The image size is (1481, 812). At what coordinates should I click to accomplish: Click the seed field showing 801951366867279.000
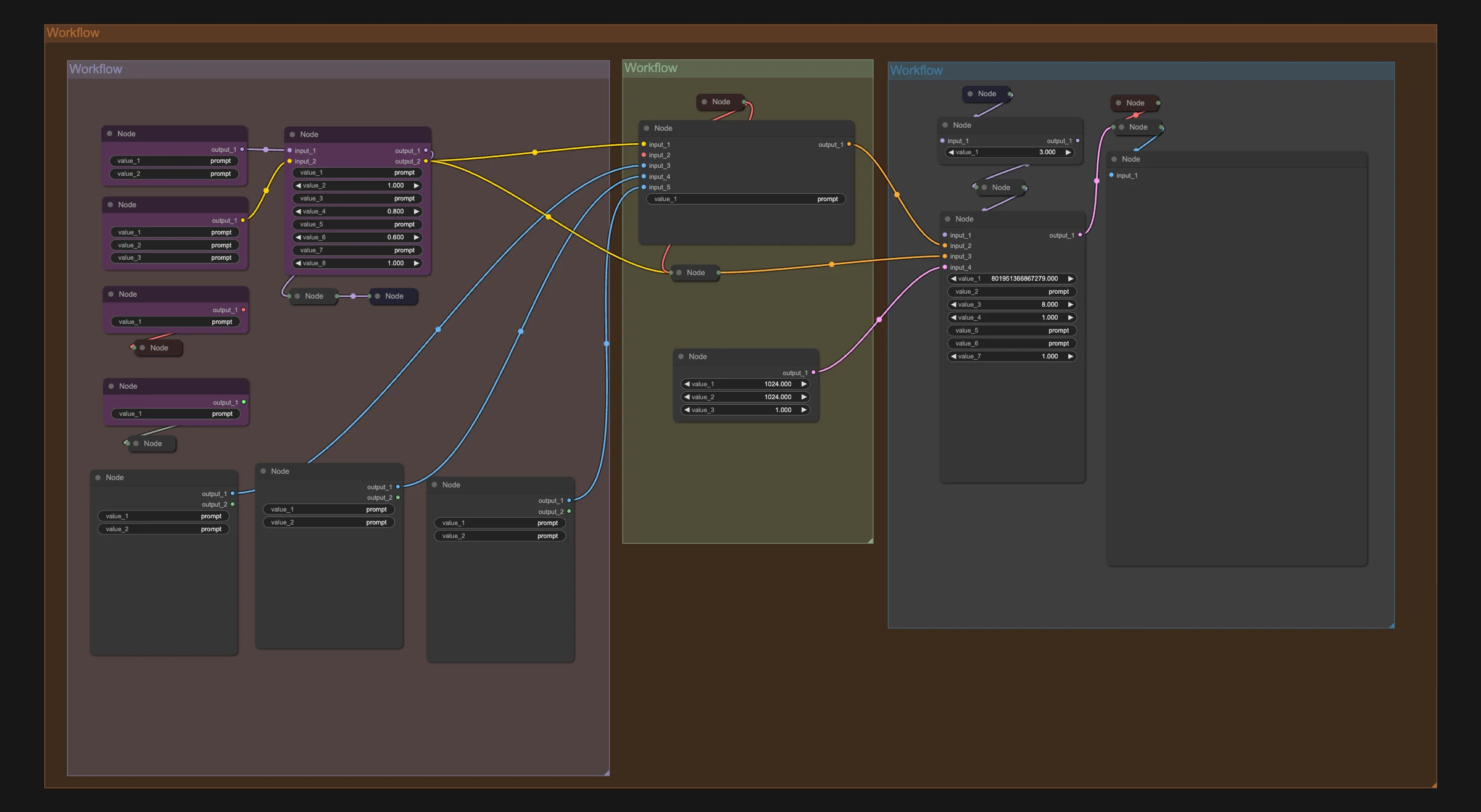[1012, 279]
